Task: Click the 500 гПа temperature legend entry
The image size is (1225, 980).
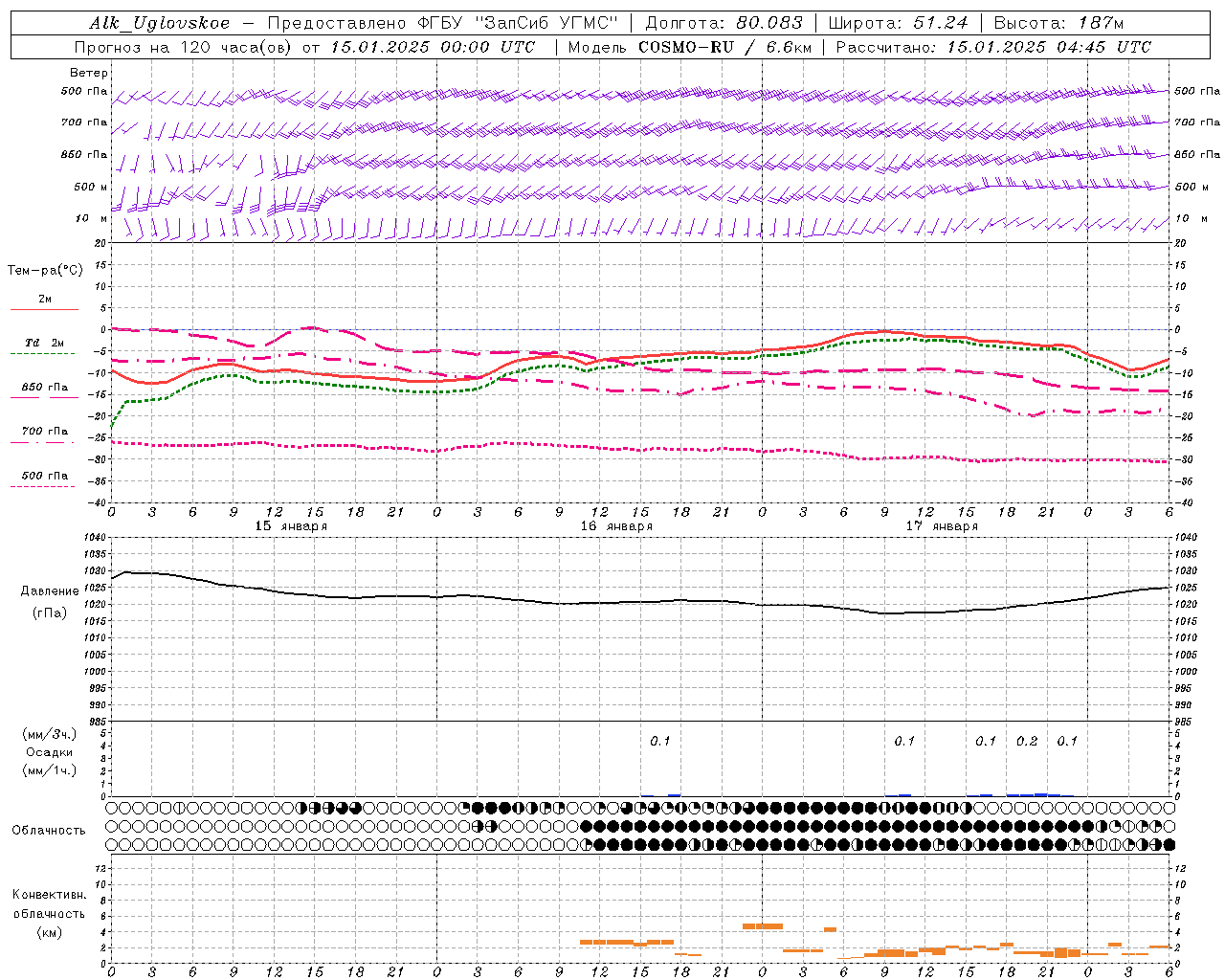Action: [44, 476]
